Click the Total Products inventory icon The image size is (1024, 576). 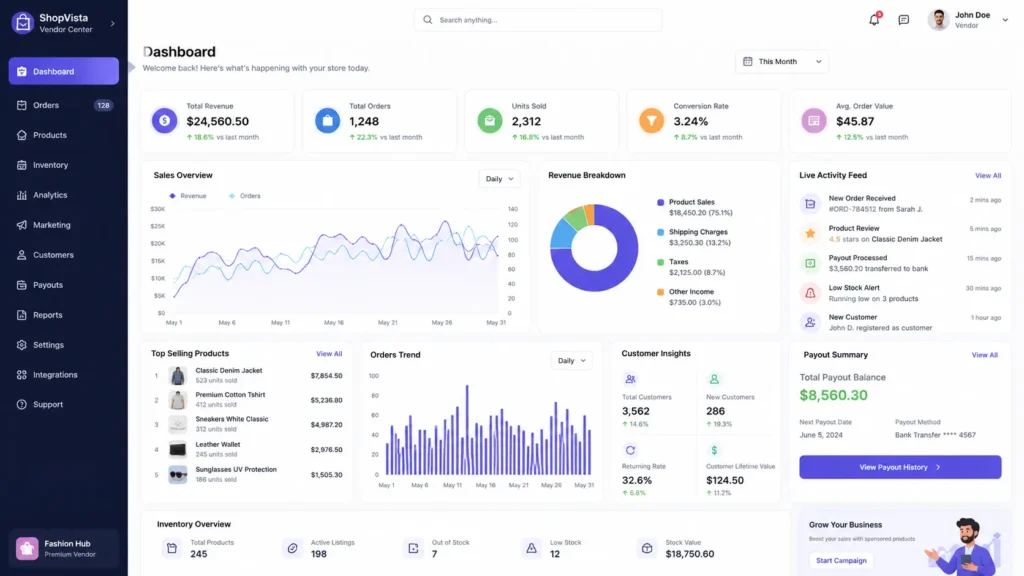pyautogui.click(x=172, y=549)
